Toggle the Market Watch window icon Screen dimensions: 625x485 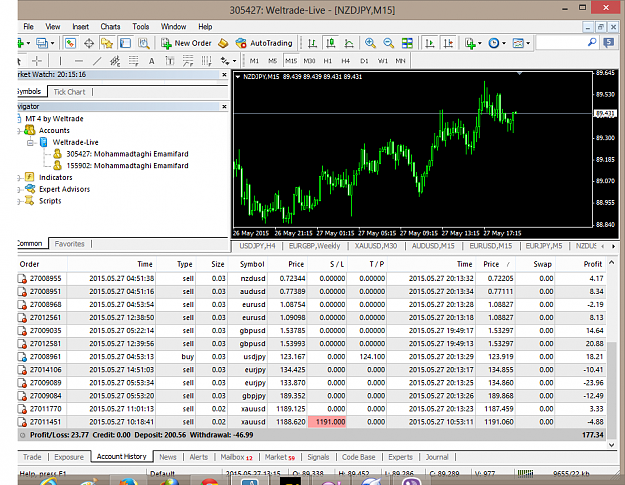tap(71, 43)
